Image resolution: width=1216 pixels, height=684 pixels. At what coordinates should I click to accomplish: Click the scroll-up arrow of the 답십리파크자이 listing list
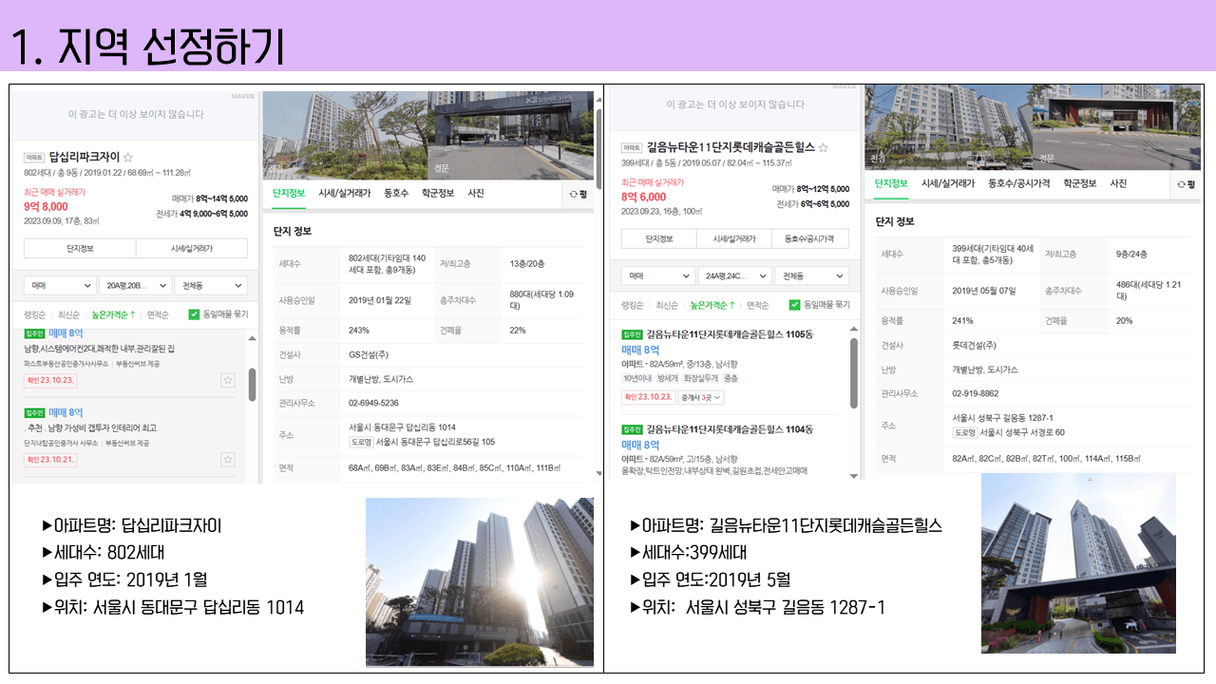click(252, 337)
